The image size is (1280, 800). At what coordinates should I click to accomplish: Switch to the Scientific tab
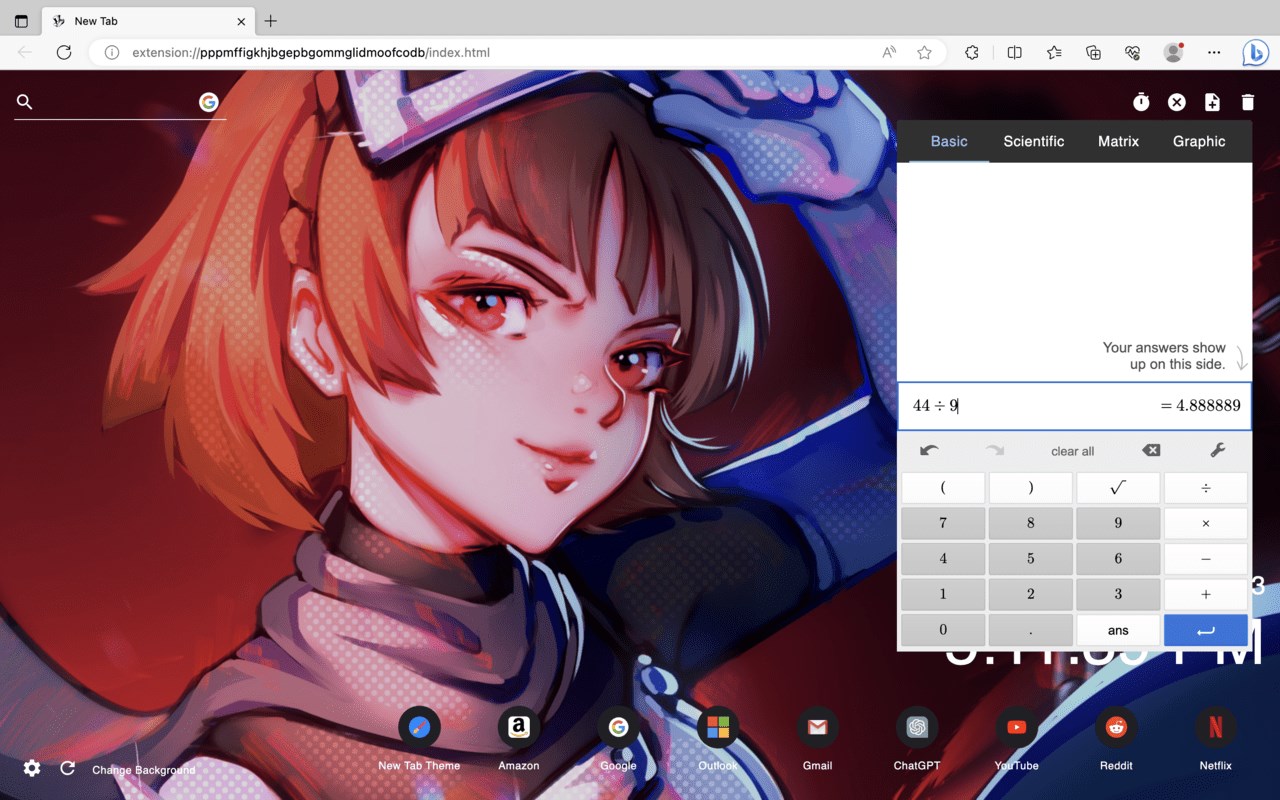(1034, 141)
